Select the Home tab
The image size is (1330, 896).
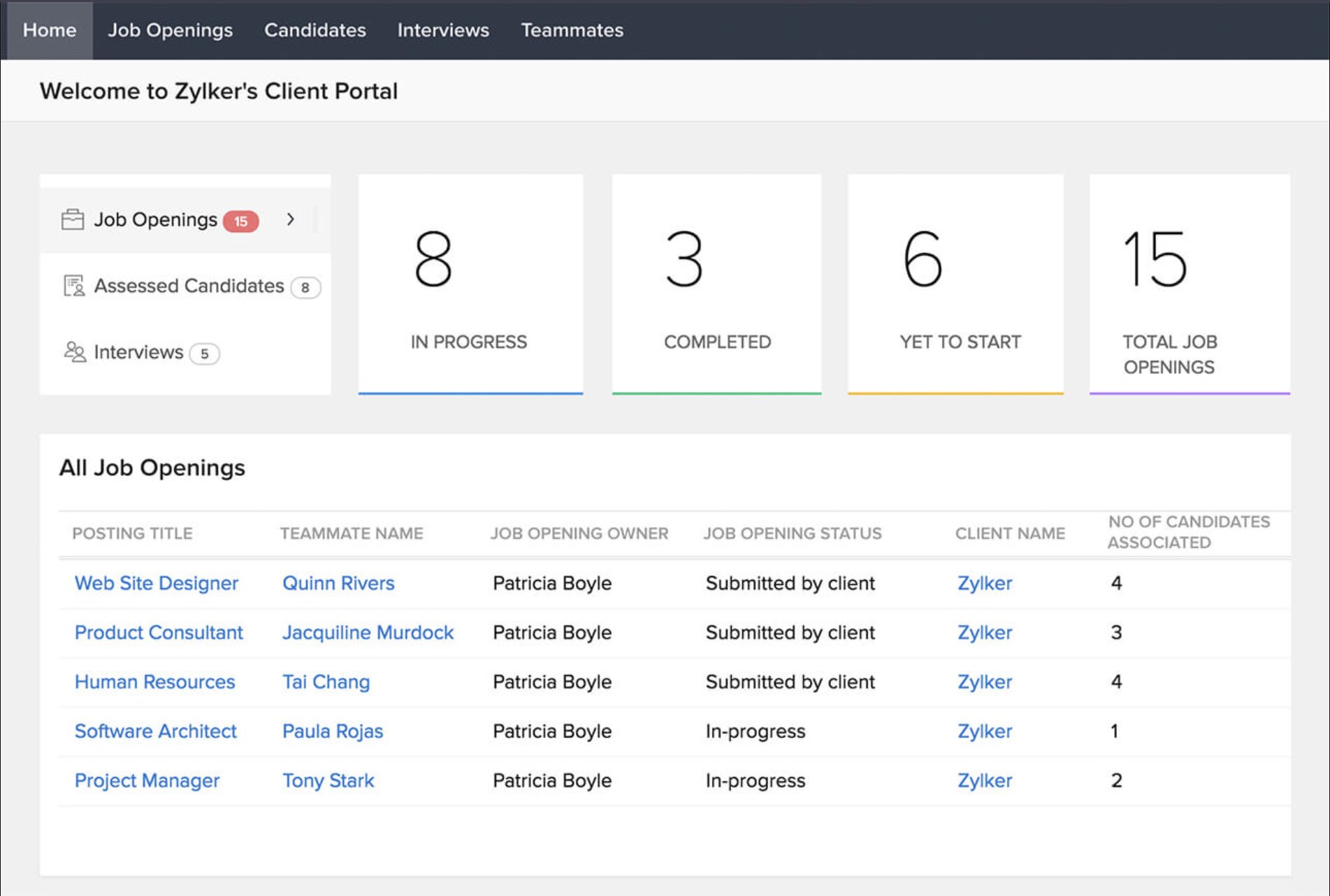click(49, 30)
